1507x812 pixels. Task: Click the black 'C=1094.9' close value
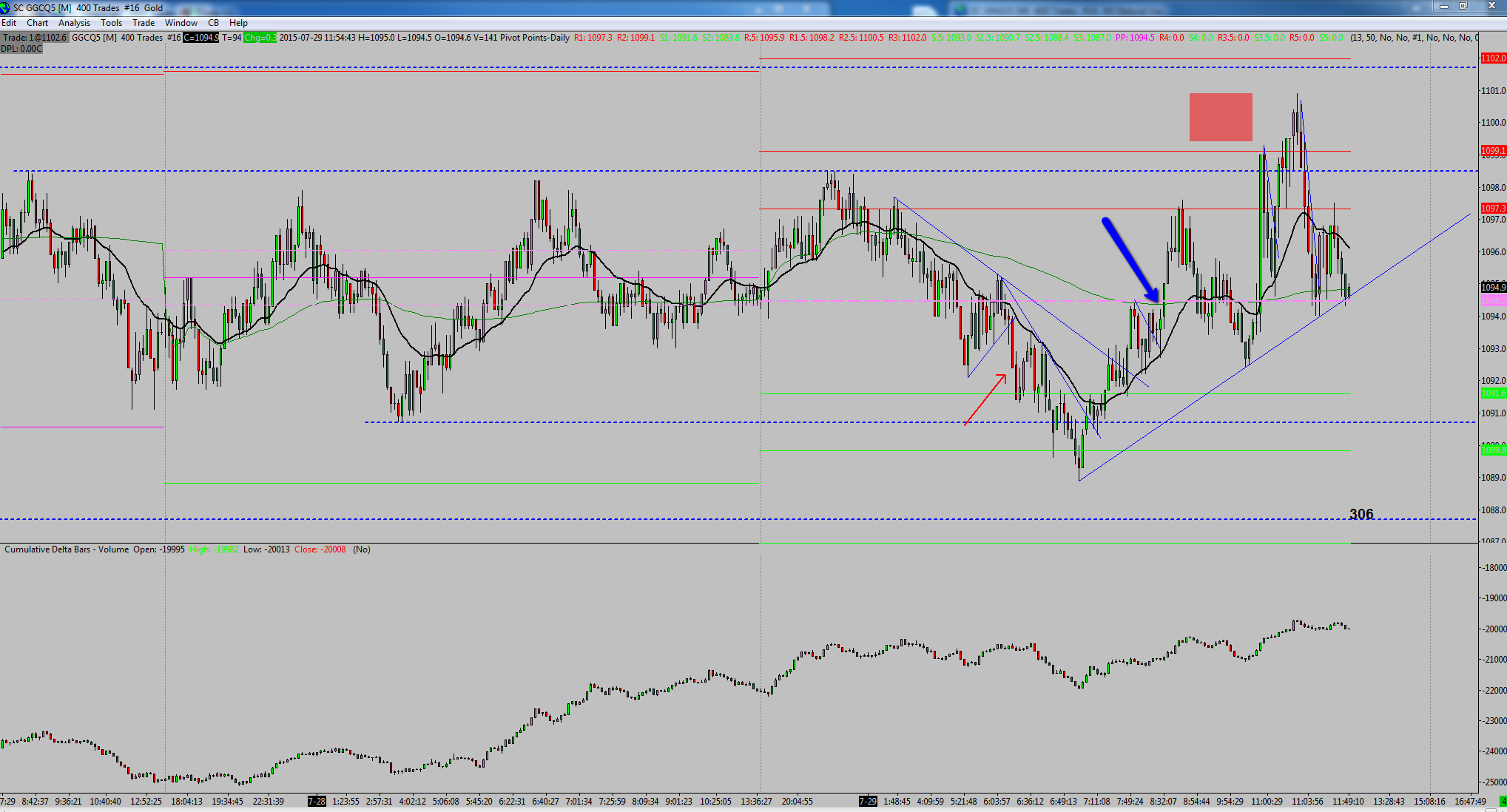pyautogui.click(x=201, y=38)
